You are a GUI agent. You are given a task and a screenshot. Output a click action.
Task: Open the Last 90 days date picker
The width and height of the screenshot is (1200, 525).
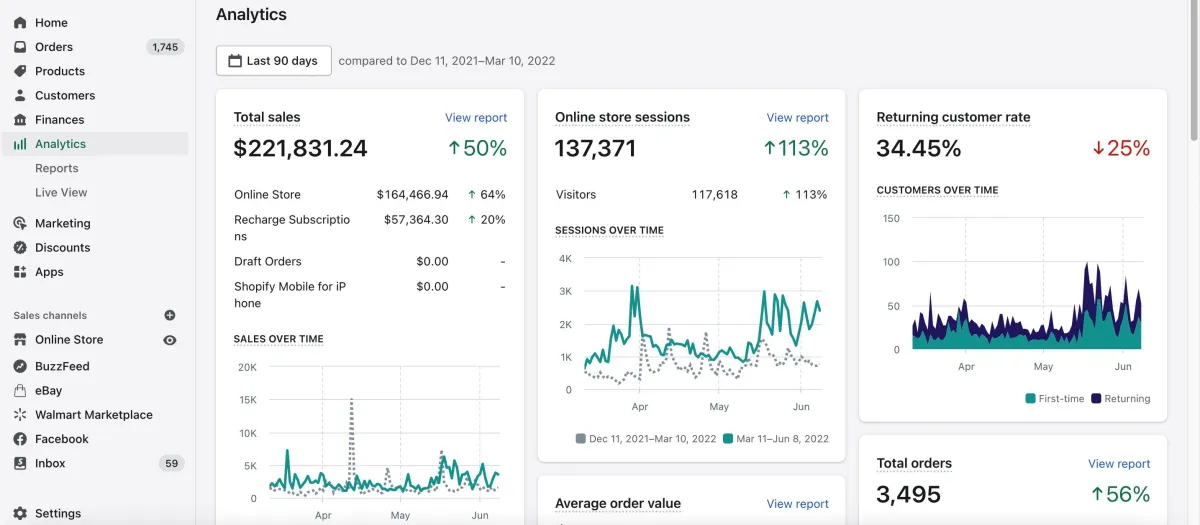[274, 61]
